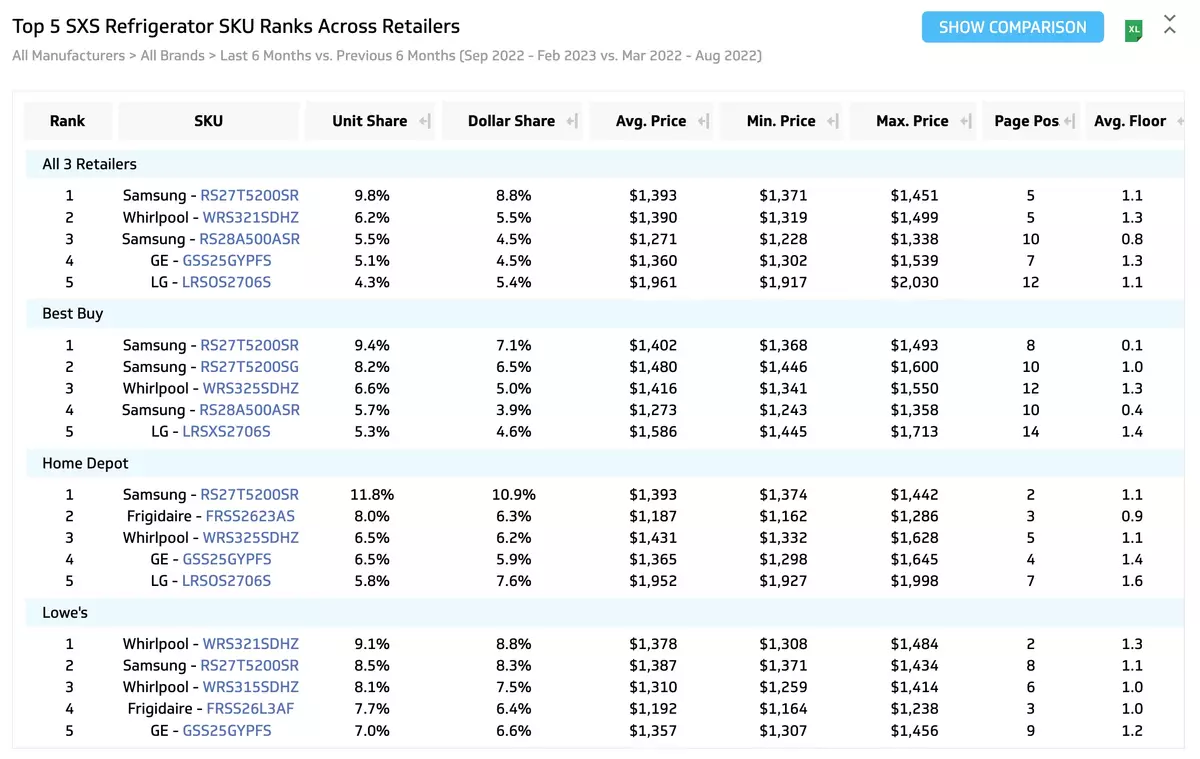The image size is (1200, 759).
Task: Open WRS321SDHZ link under Lowe's
Action: [251, 644]
